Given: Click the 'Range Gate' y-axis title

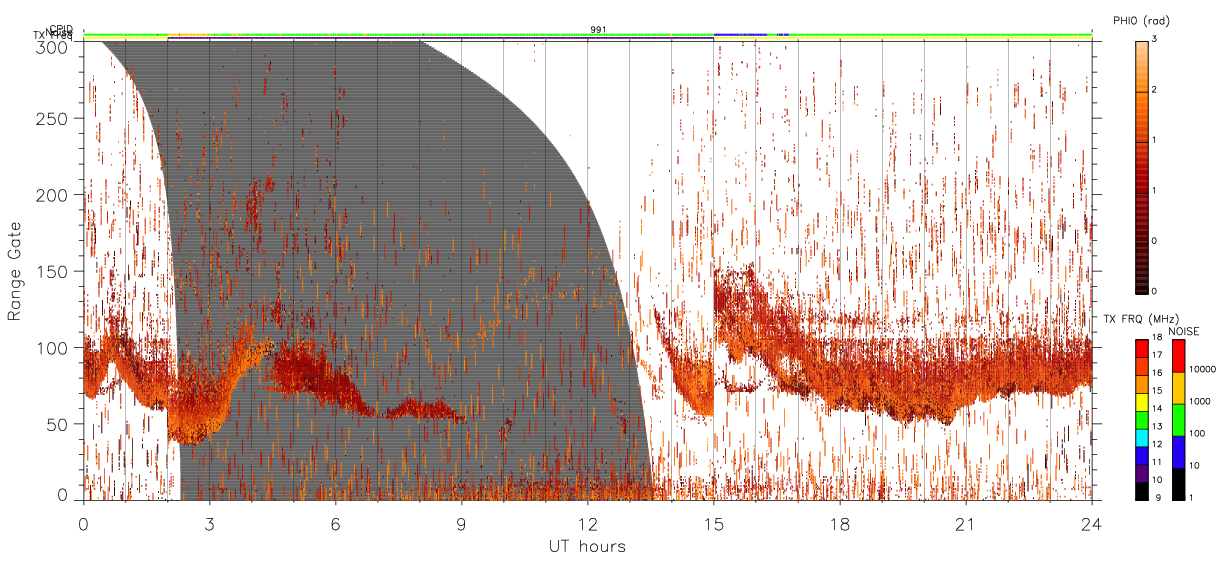Looking at the screenshot, I should (x=16, y=271).
